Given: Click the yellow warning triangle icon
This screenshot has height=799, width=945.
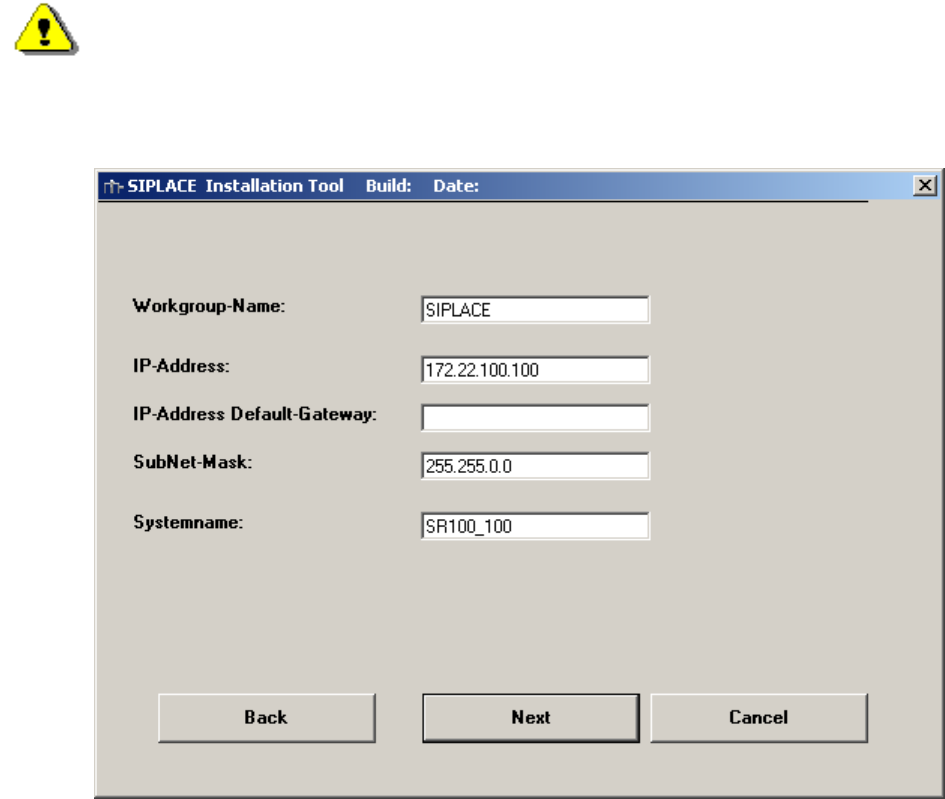Looking at the screenshot, I should click(x=46, y=30).
